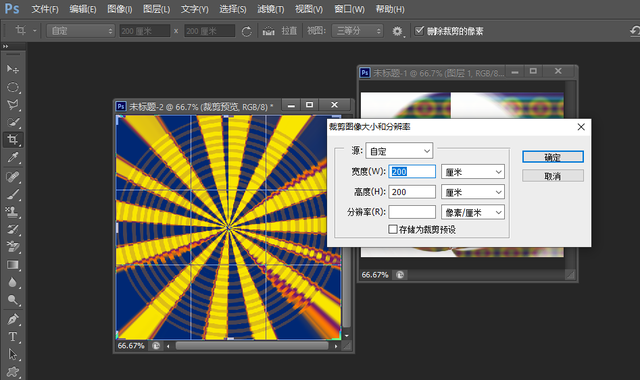Open the 编辑(E) menu
Screen dimensions: 640x380
(83, 9)
